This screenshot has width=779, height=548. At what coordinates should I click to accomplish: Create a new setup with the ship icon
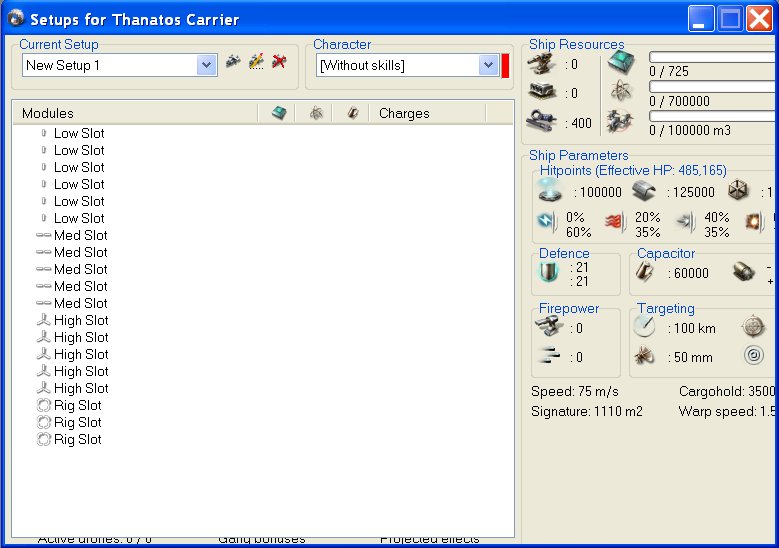233,62
